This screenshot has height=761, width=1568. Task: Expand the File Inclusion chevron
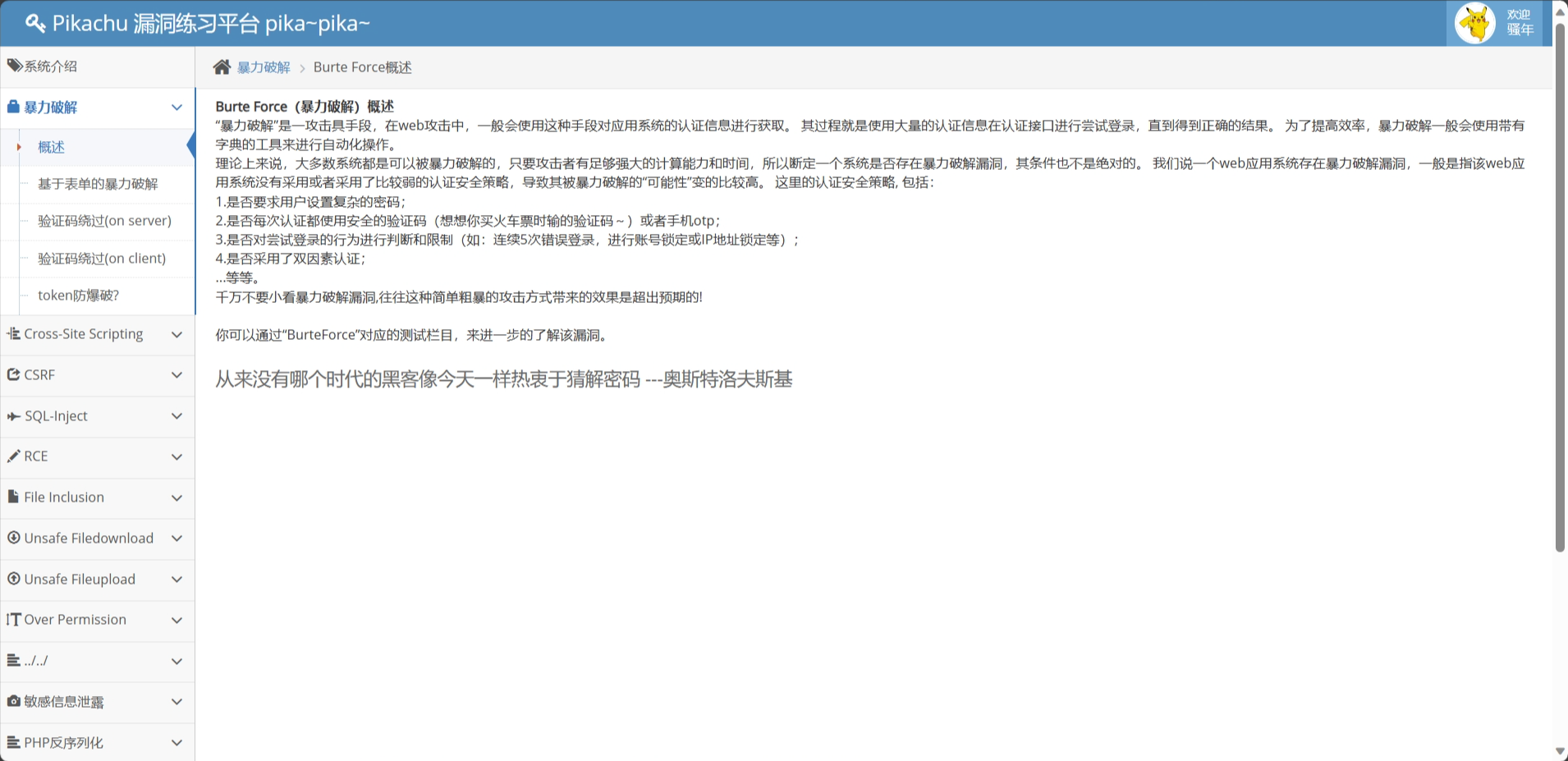(x=177, y=497)
